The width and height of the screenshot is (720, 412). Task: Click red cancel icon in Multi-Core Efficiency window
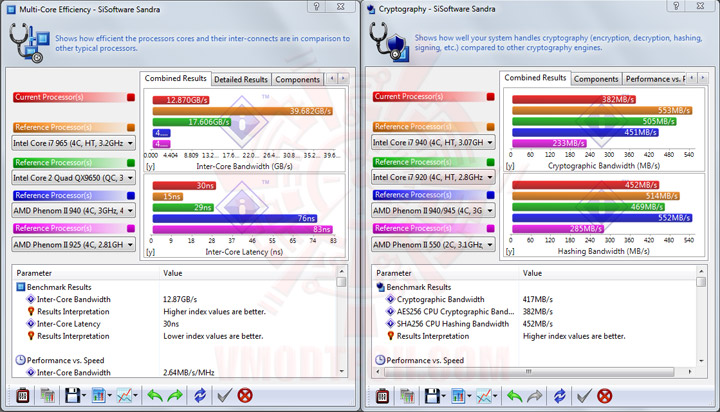tap(245, 395)
